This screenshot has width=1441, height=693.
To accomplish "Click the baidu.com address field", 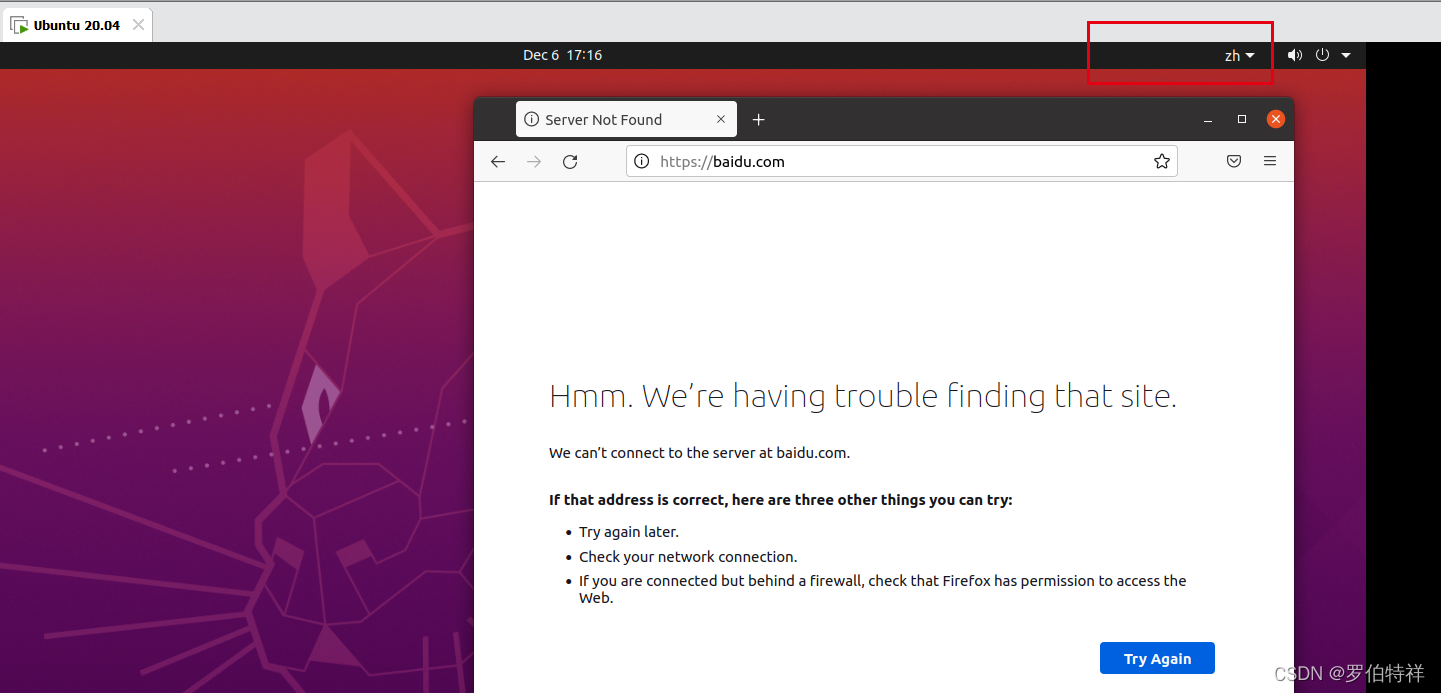I will point(900,161).
